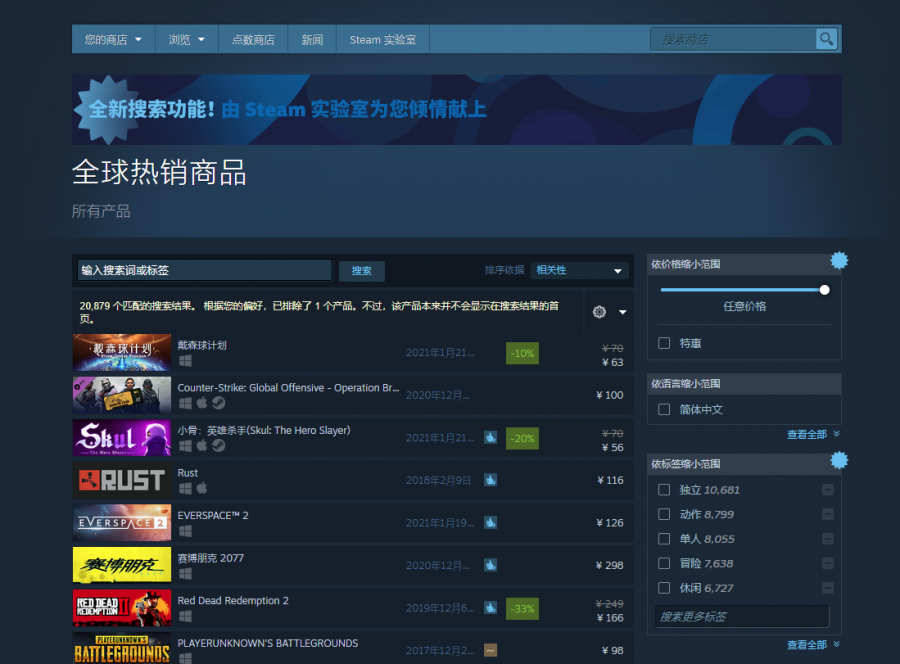Click the Windows icon under Counter-Strike: Global Offensive
Image resolution: width=900 pixels, height=664 pixels.
click(185, 403)
